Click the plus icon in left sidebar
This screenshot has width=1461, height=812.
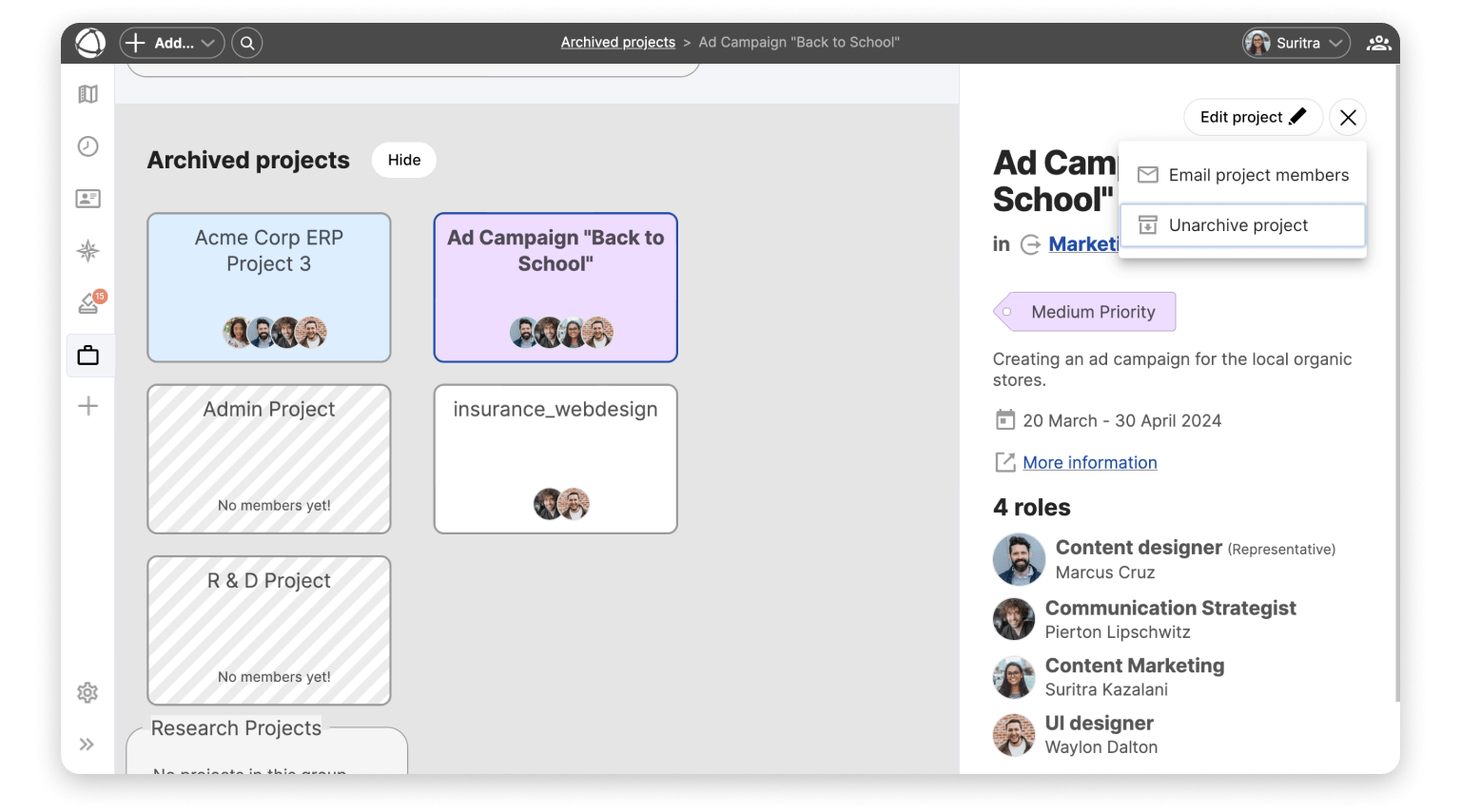(x=88, y=406)
